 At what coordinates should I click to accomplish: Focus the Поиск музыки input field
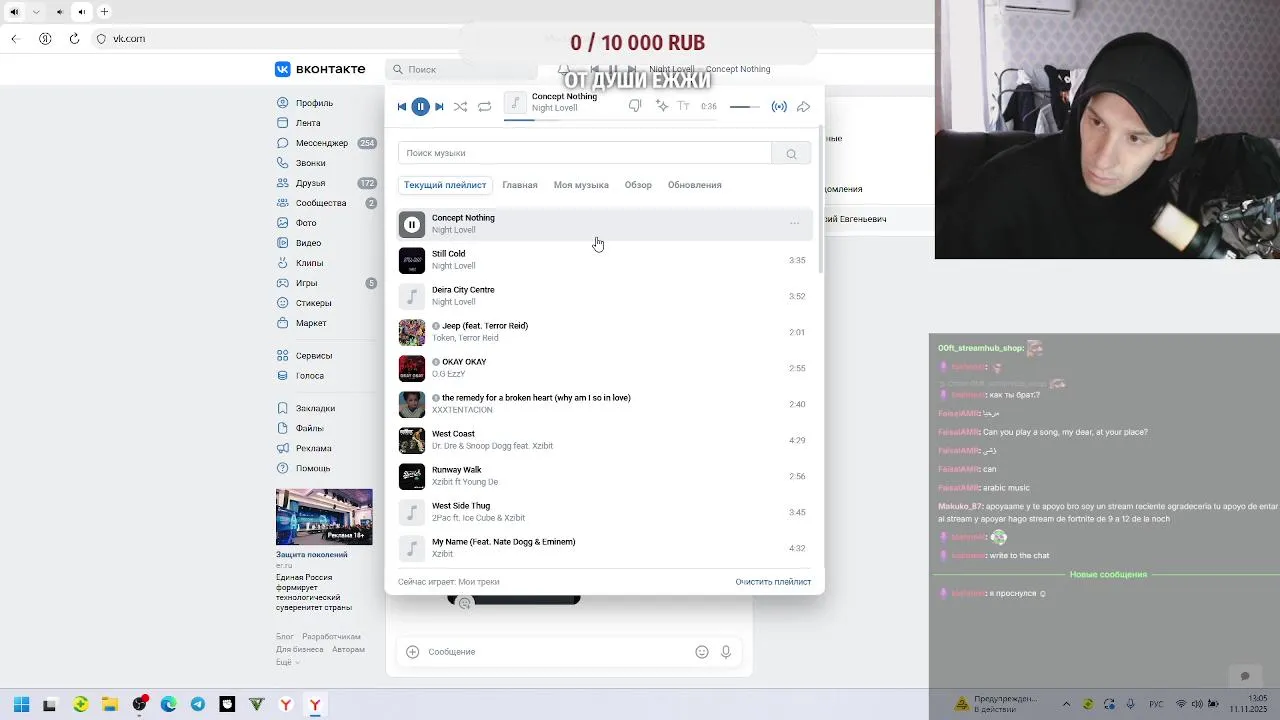585,153
